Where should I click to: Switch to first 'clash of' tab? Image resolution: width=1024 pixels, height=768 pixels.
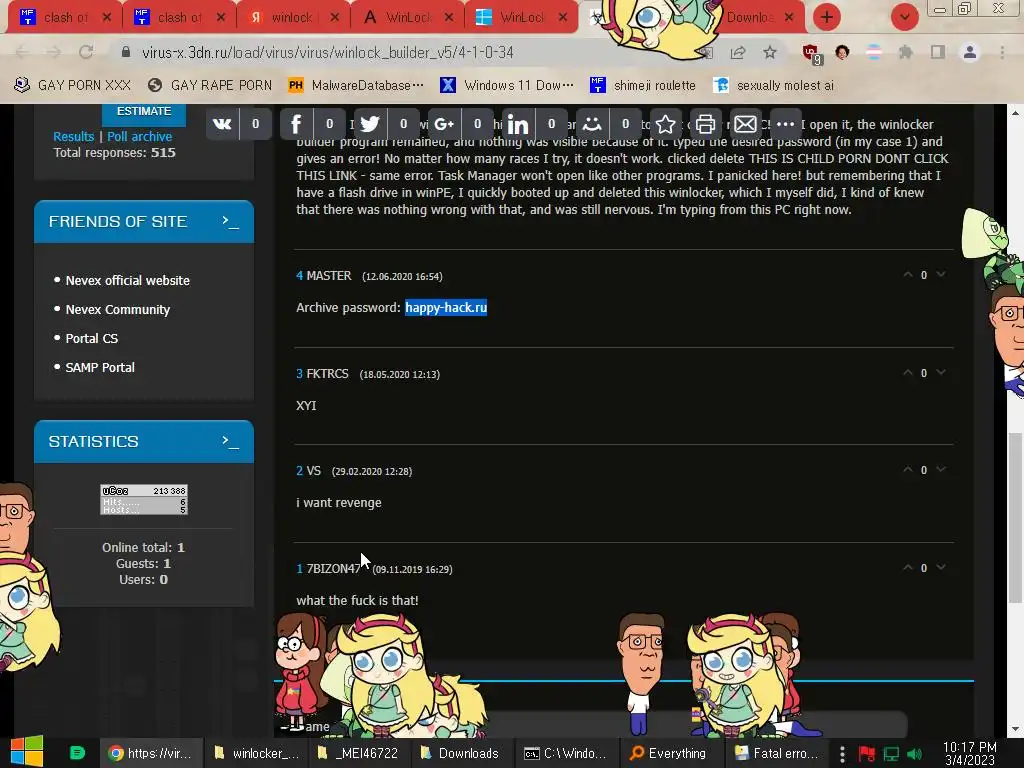click(x=65, y=18)
